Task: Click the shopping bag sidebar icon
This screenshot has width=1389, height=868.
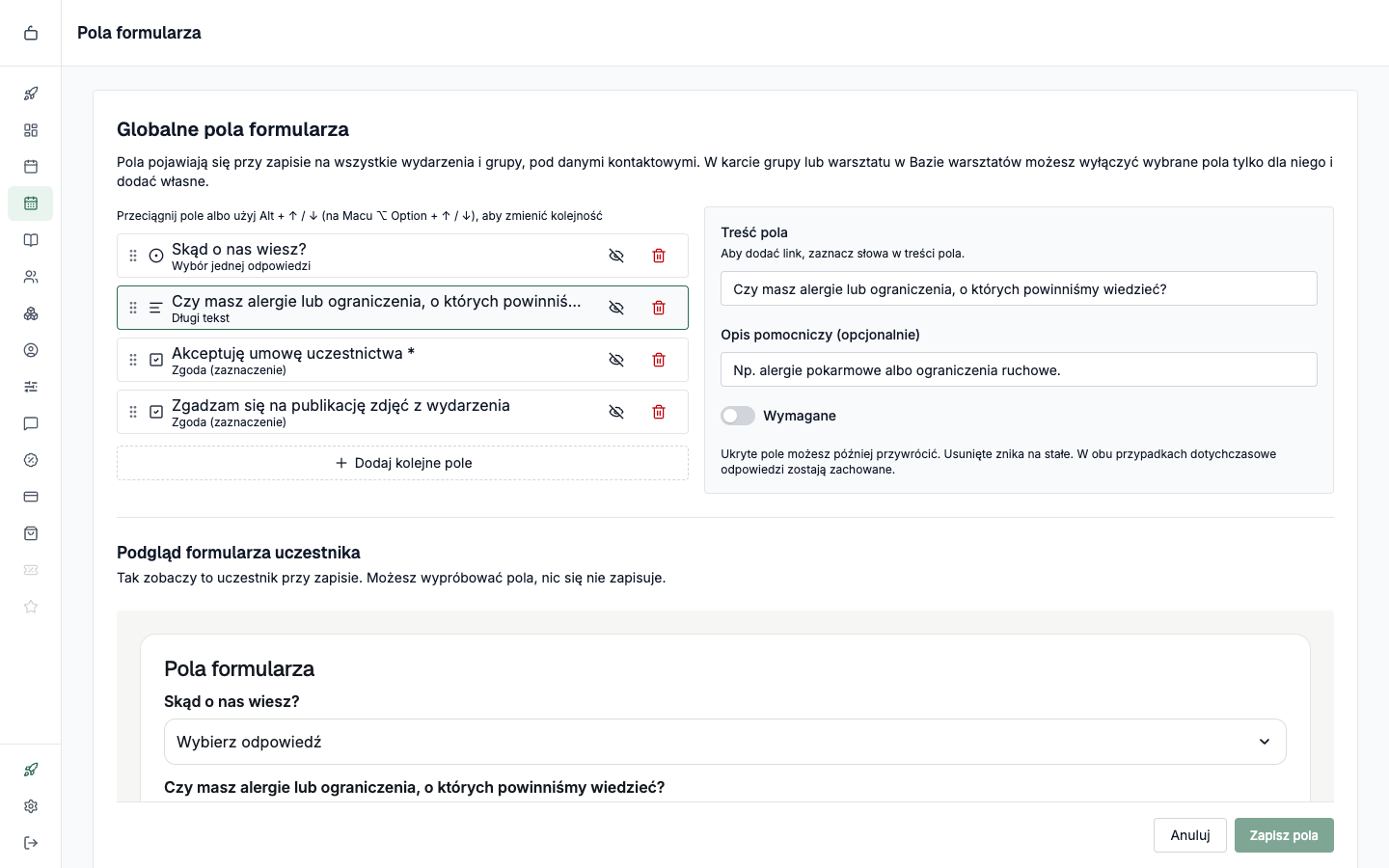Action: tap(31, 533)
